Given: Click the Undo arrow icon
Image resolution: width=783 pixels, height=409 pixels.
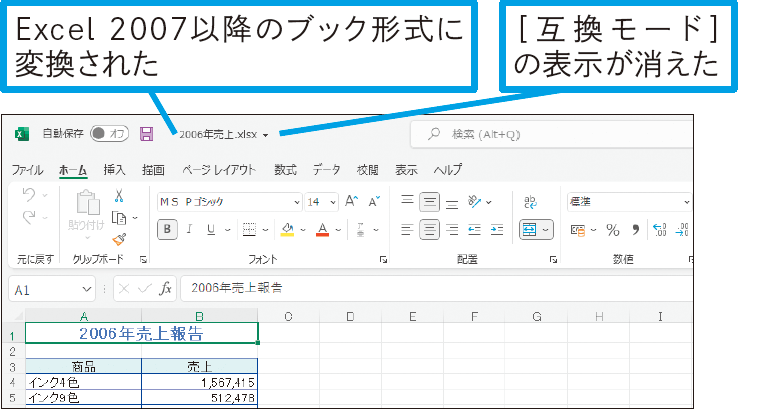Looking at the screenshot, I should tap(28, 195).
